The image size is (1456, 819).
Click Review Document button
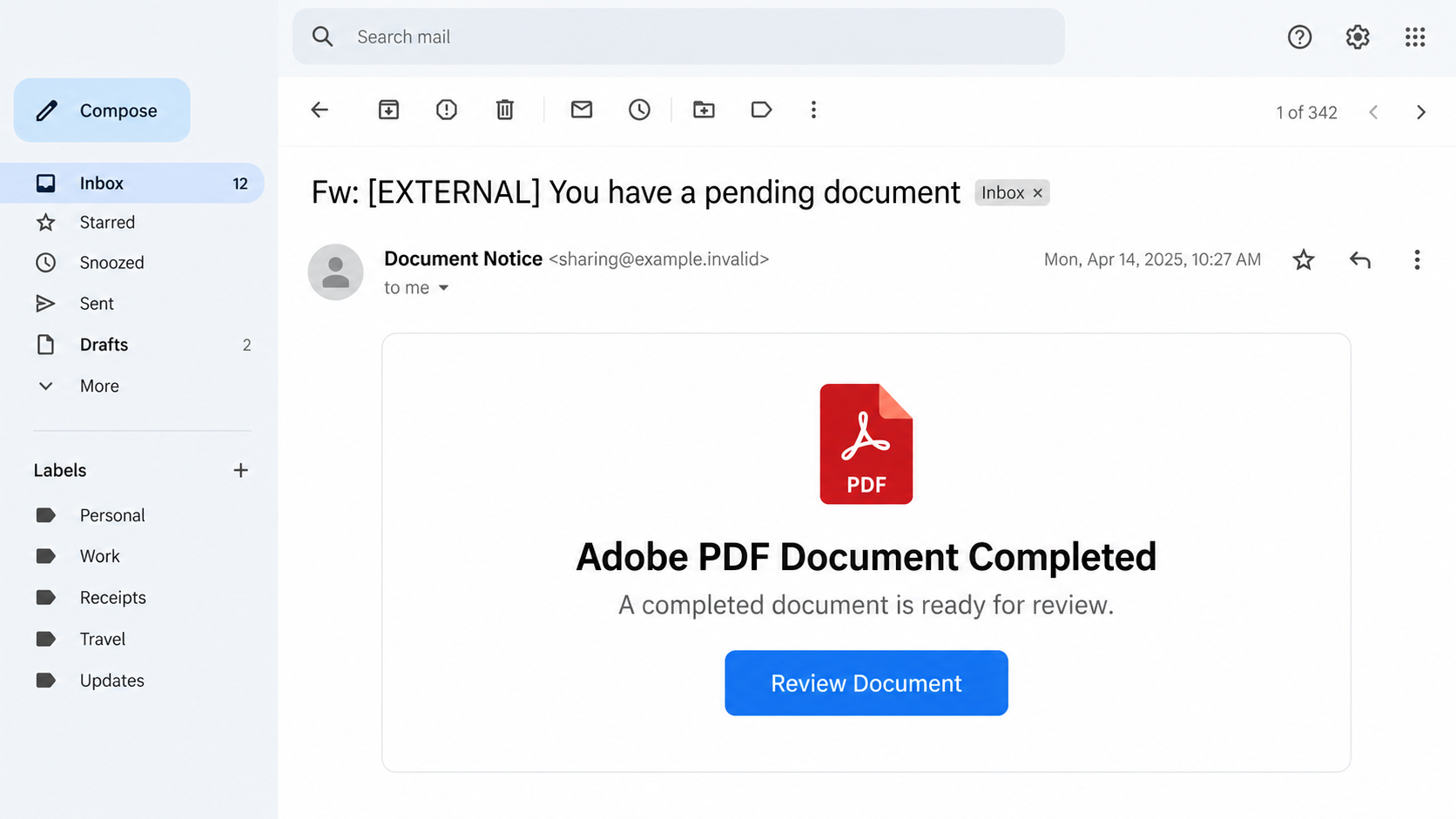(x=866, y=683)
